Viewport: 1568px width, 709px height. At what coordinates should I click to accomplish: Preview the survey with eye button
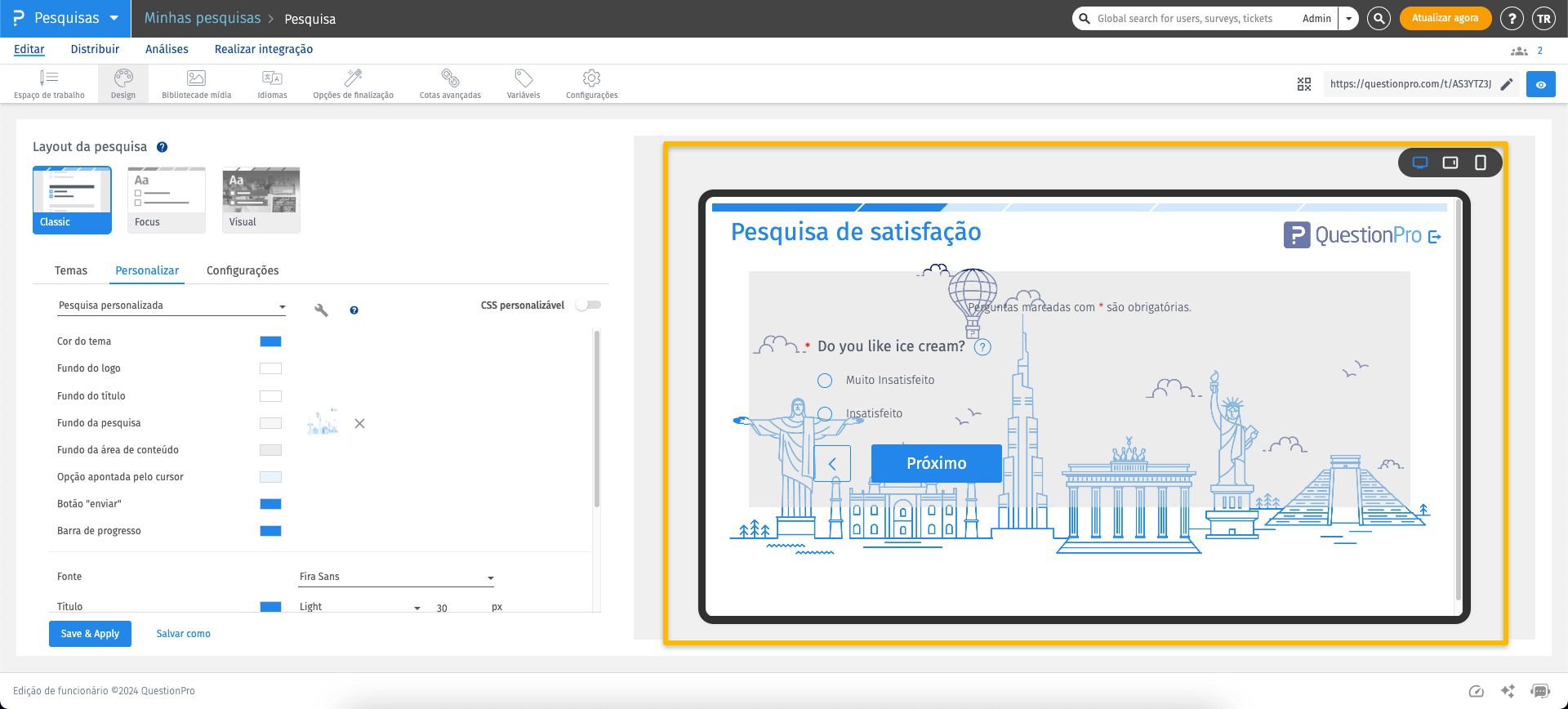point(1541,84)
